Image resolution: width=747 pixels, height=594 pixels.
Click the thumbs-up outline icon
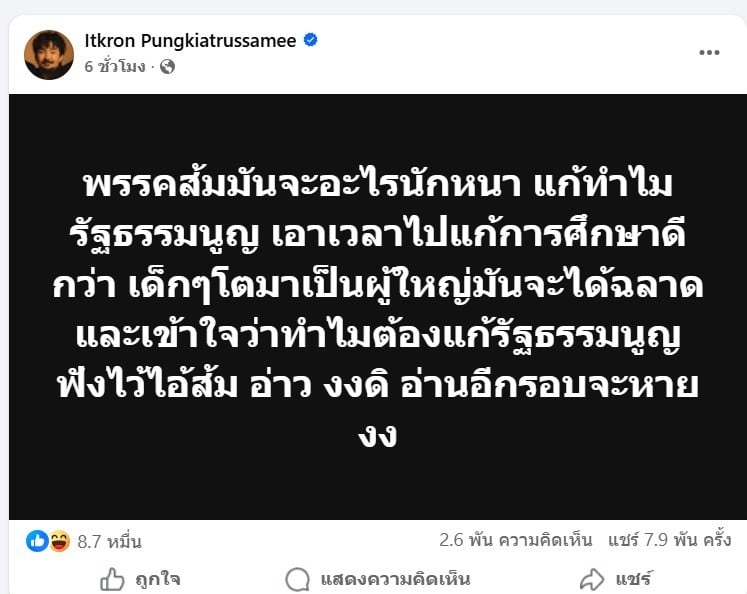[112, 579]
